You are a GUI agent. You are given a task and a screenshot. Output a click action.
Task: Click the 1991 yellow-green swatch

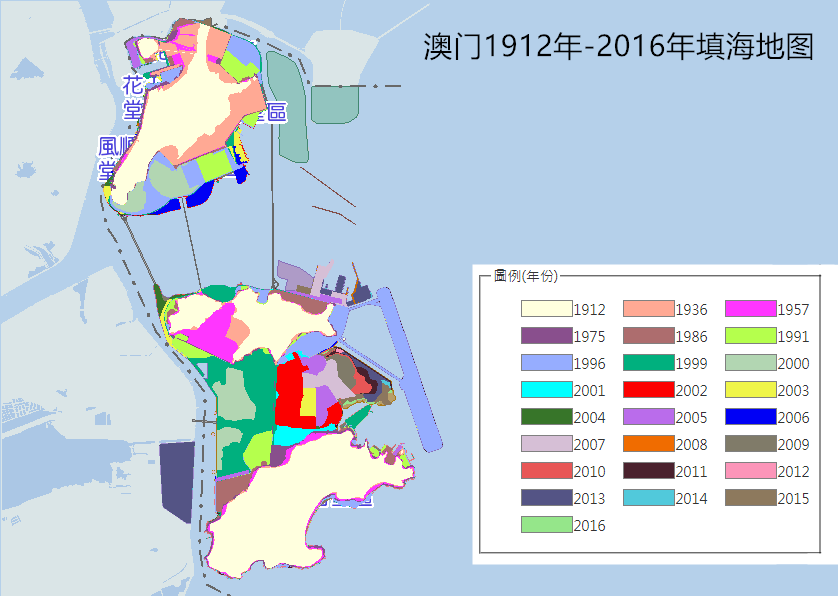(750, 337)
